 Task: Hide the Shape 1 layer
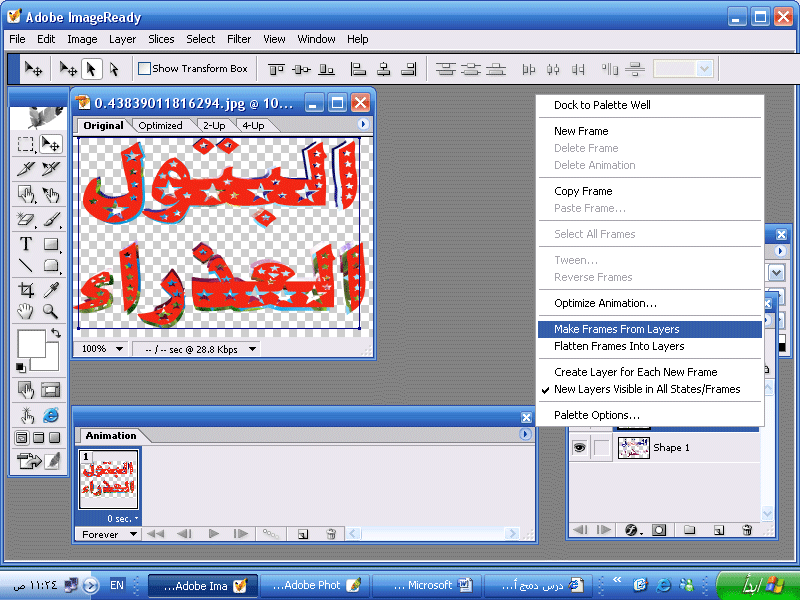click(579, 448)
